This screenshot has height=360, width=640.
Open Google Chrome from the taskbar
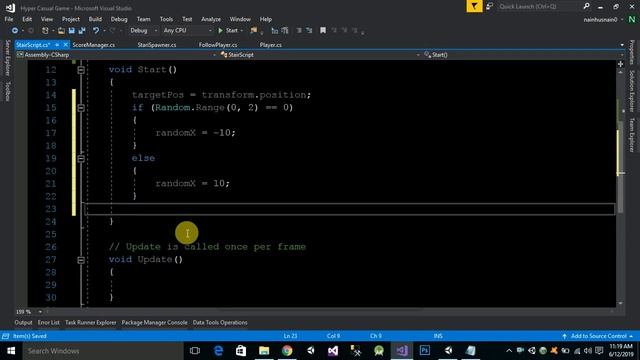[x=287, y=351]
